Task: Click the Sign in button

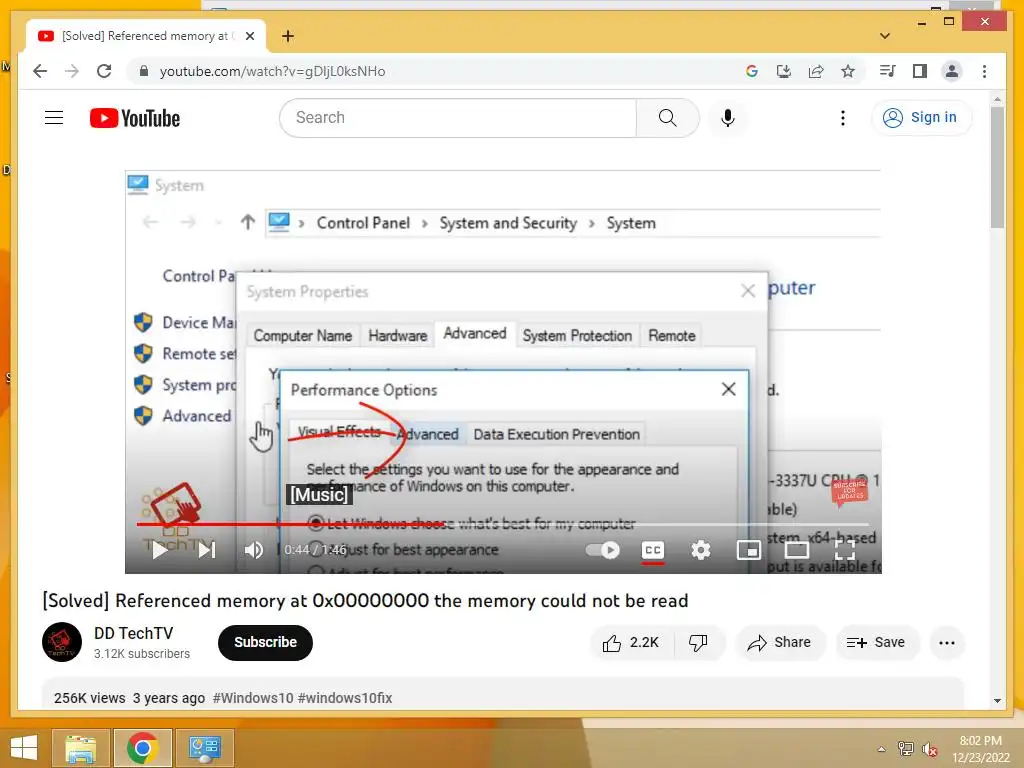Action: [x=921, y=118]
